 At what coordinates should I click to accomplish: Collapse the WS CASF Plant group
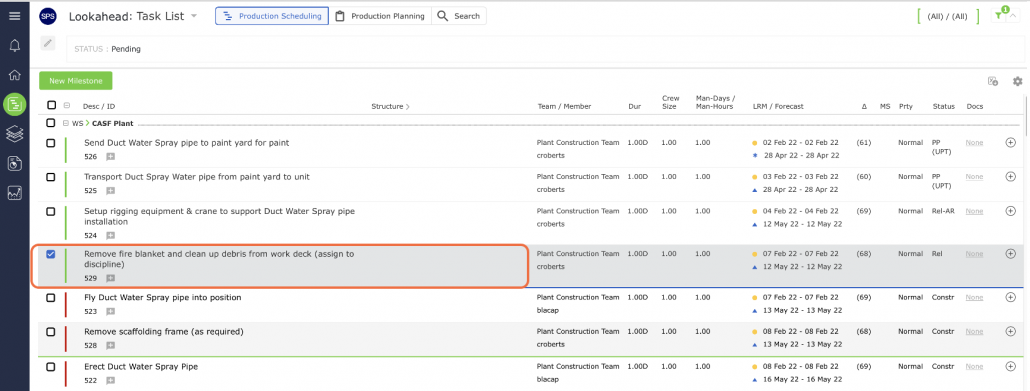pos(66,123)
